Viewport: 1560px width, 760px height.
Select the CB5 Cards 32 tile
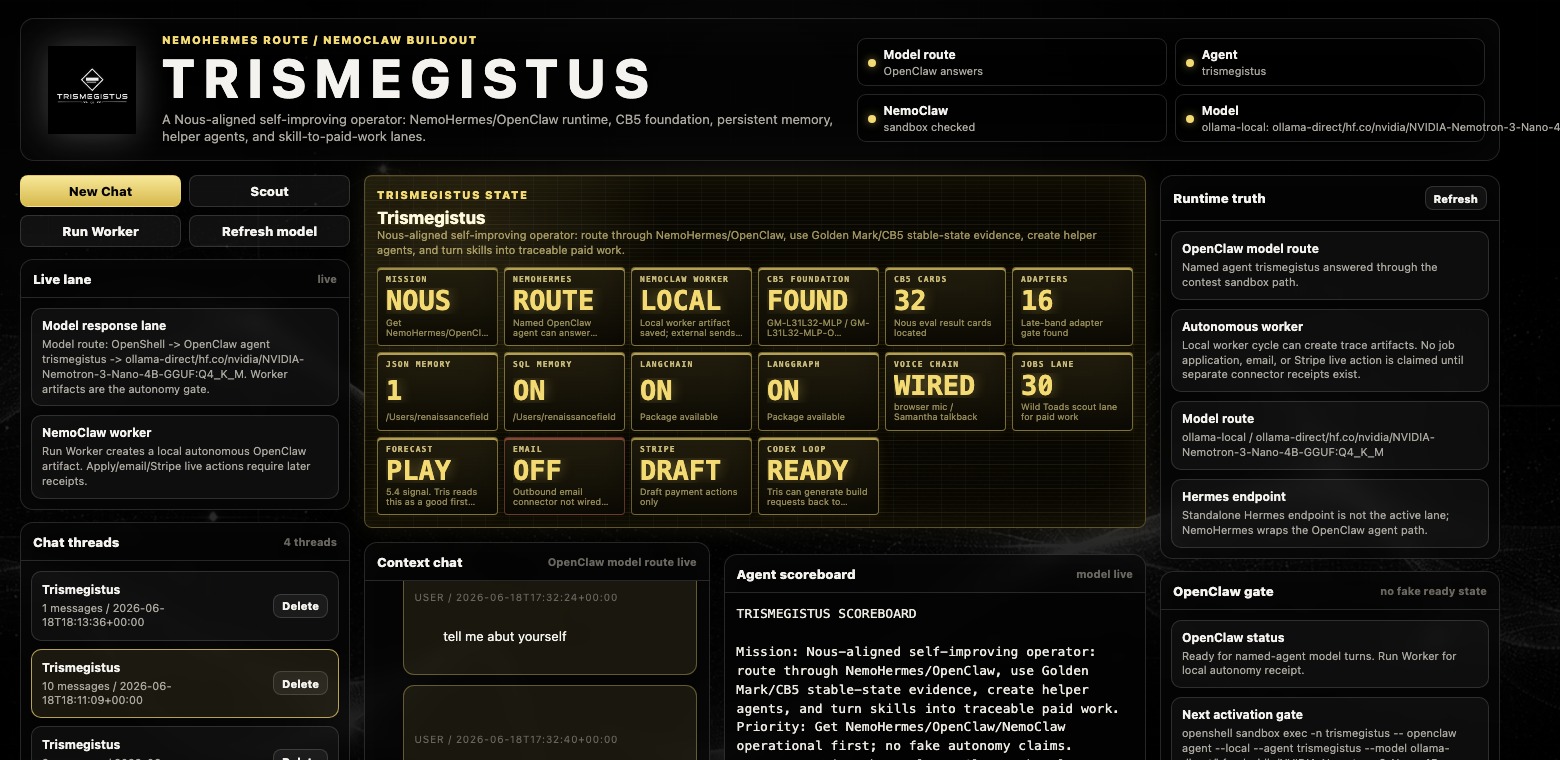pos(945,307)
